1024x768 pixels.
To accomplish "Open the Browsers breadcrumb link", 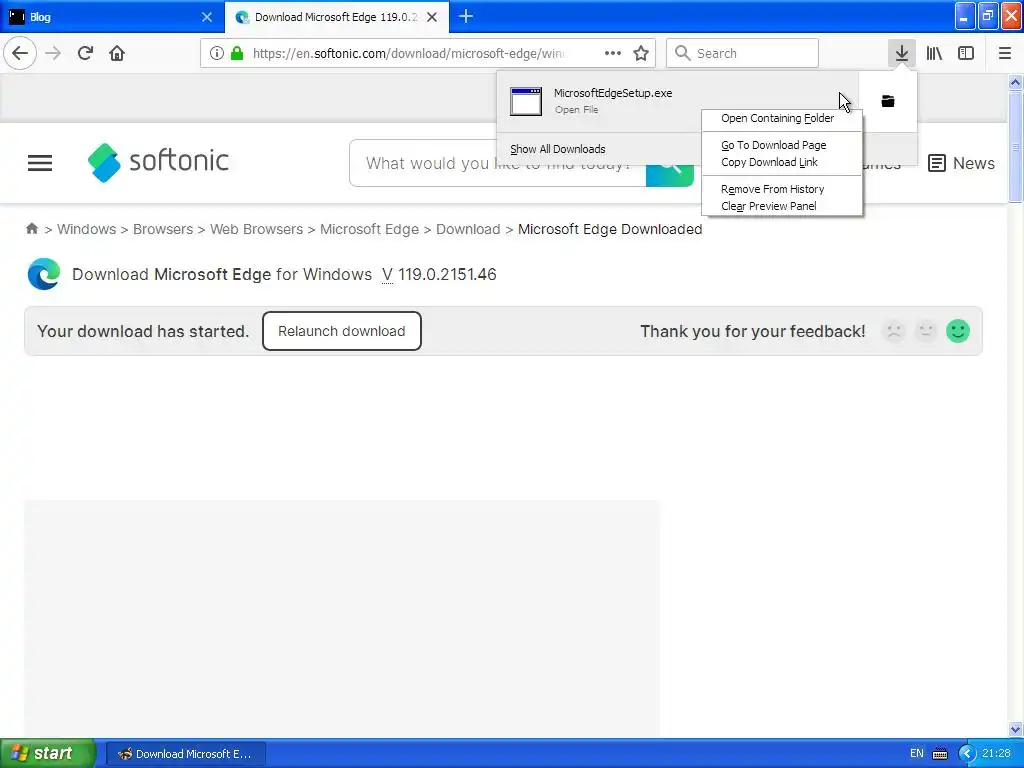I will coord(163,229).
